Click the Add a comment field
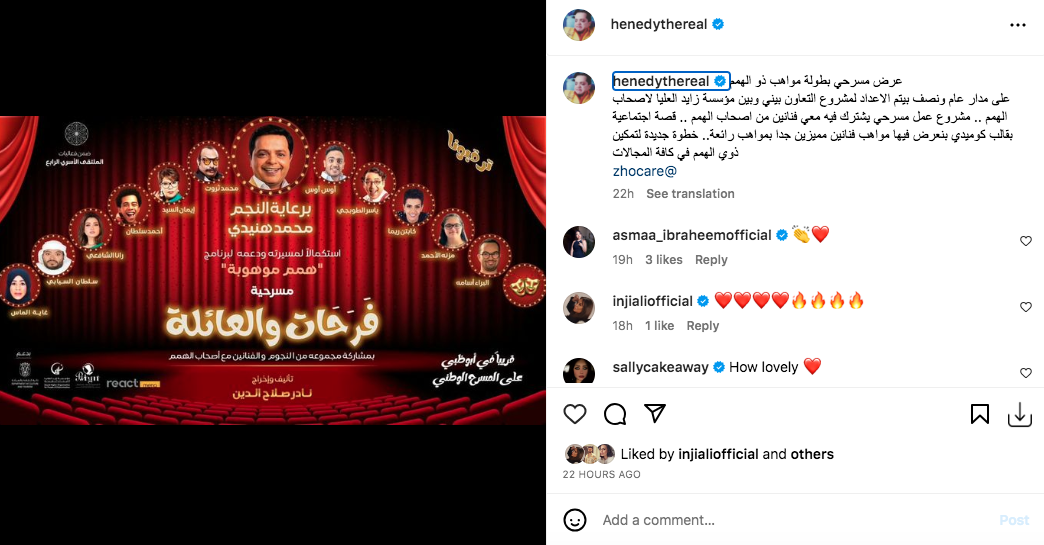The image size is (1044, 545). [x=792, y=520]
